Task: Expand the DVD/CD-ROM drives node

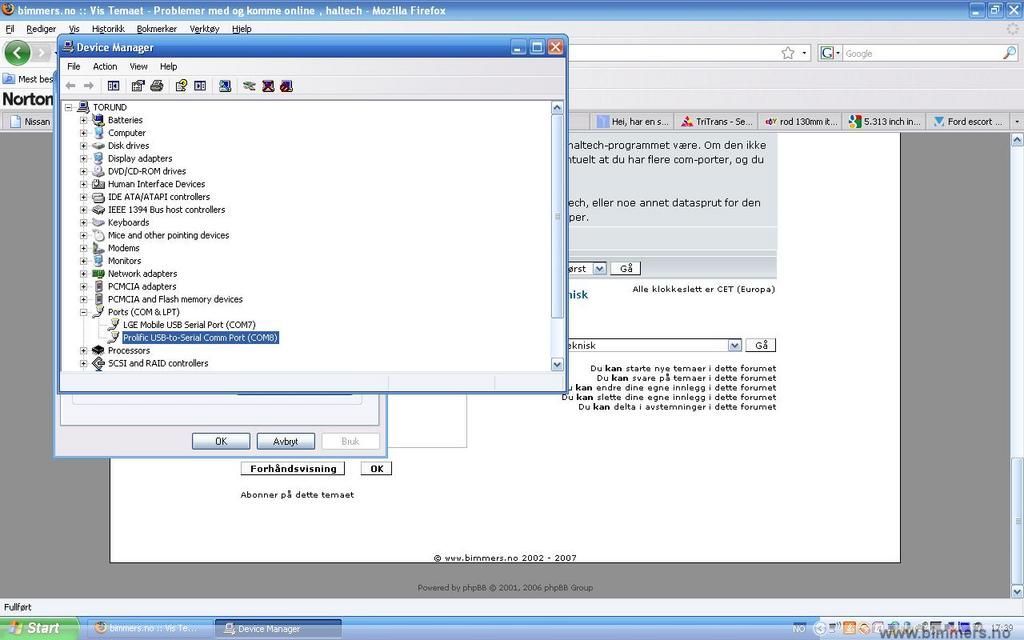Action: click(x=84, y=171)
